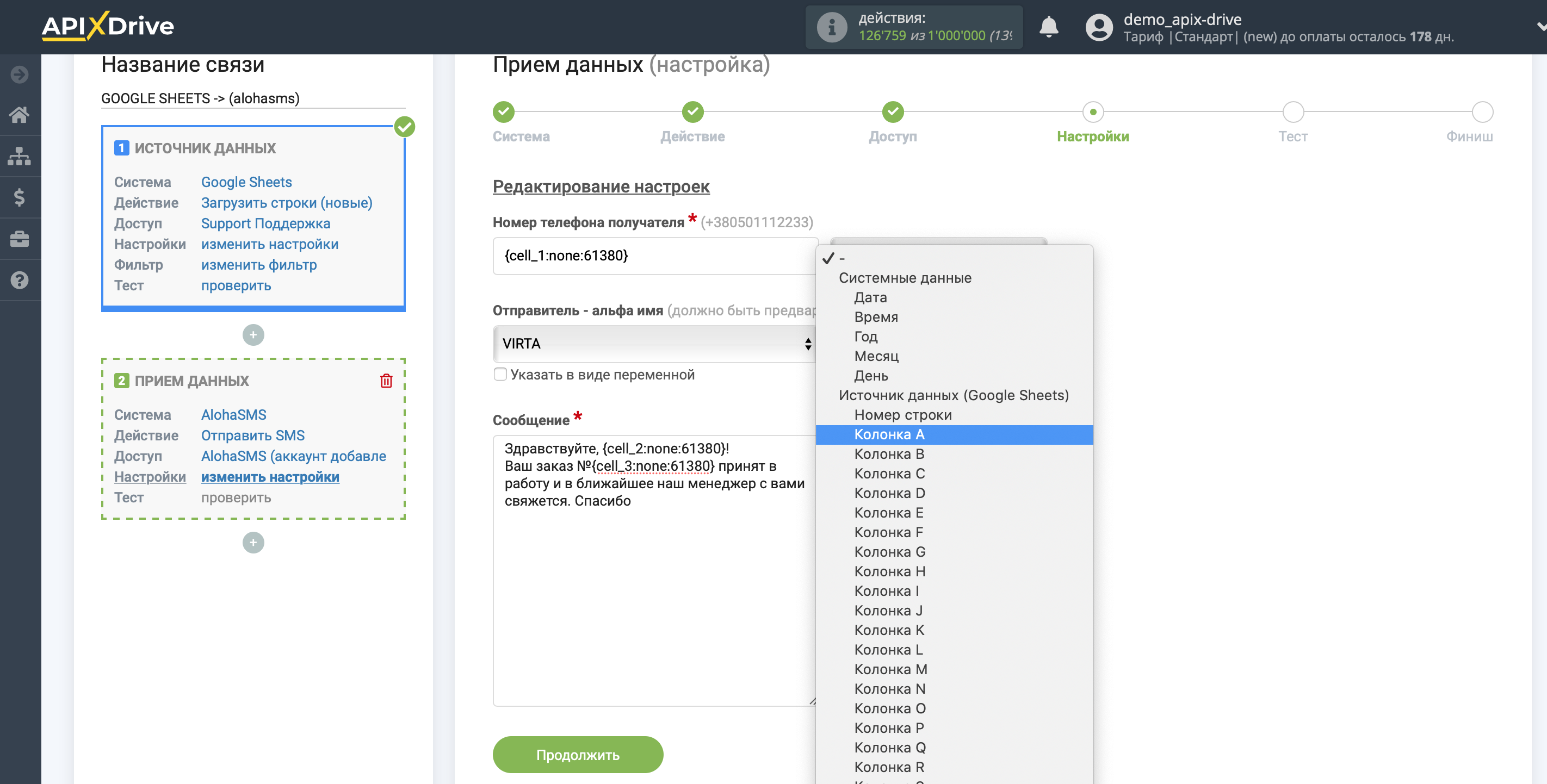Choose День from the list
1547x784 pixels.
954,376
